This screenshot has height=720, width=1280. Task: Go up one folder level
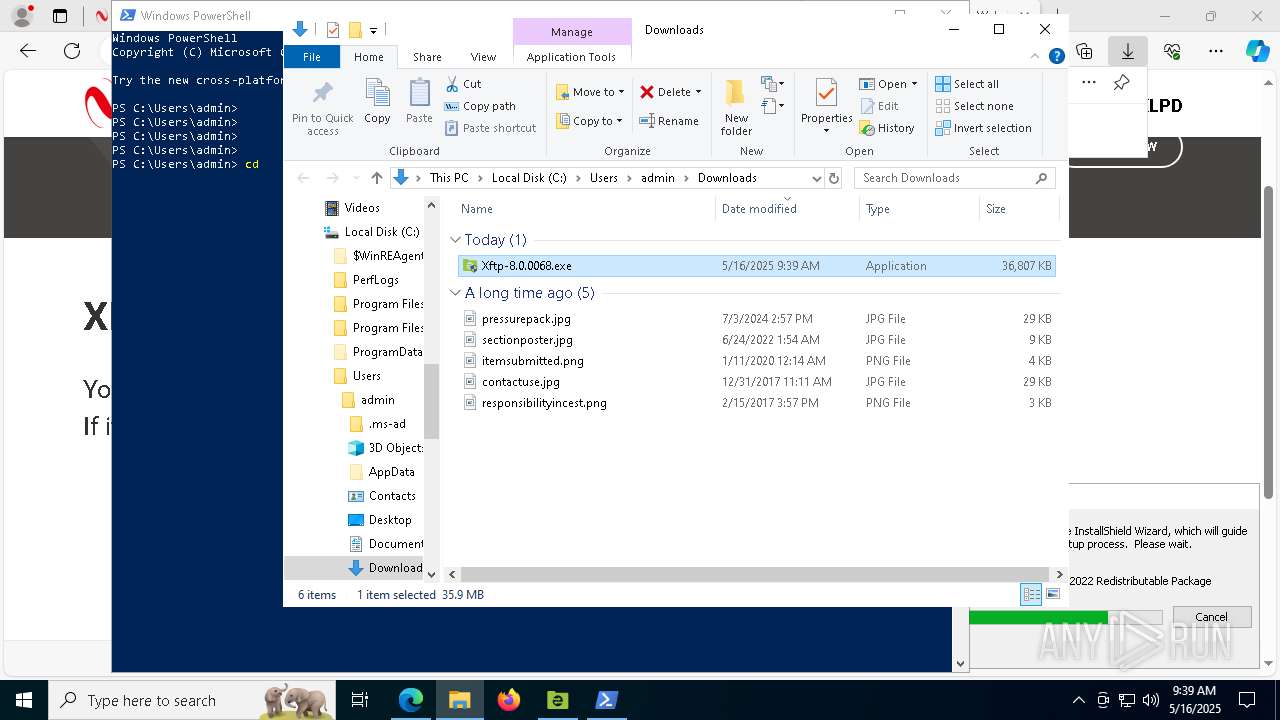point(376,178)
